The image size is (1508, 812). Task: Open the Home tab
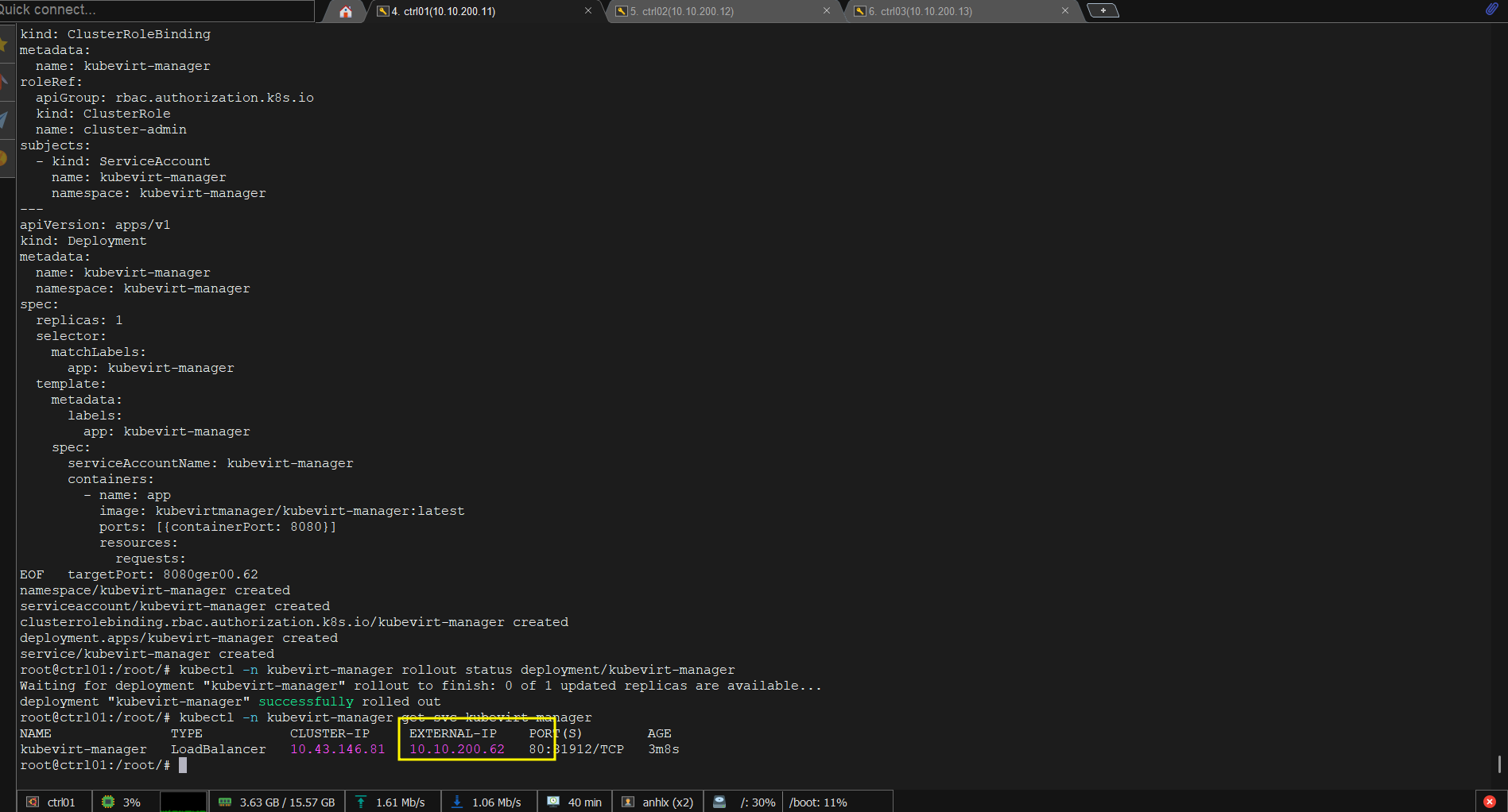[345, 11]
